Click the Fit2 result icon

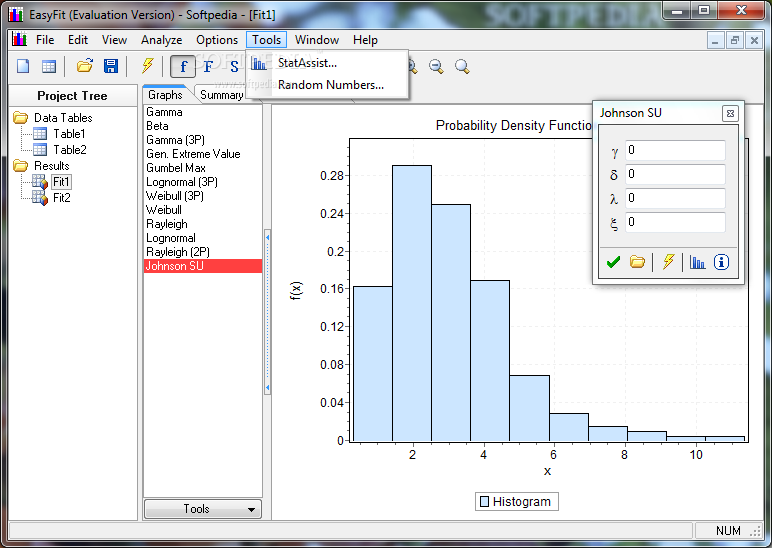(40, 197)
